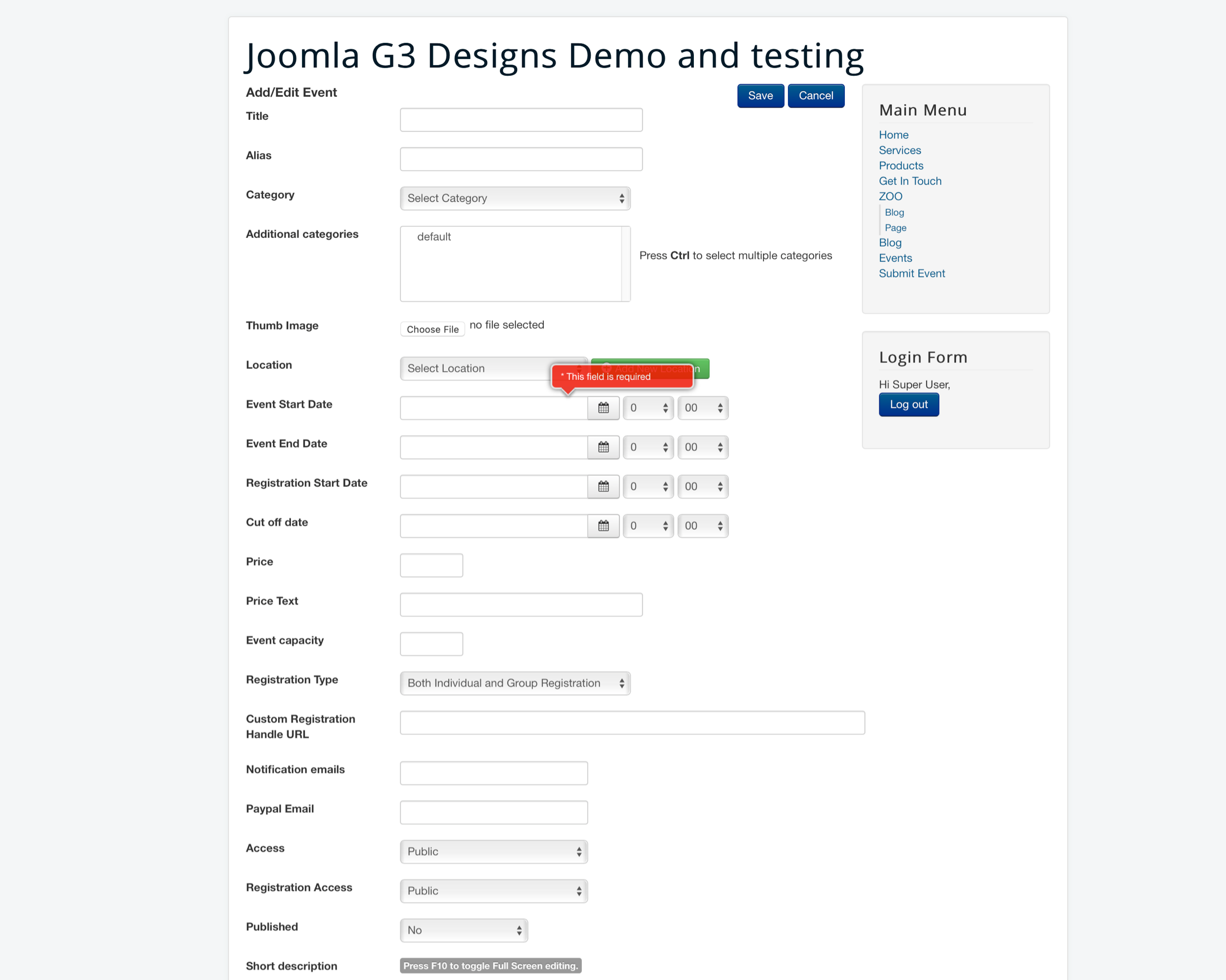Focus the Price Text input field

pyautogui.click(x=521, y=604)
